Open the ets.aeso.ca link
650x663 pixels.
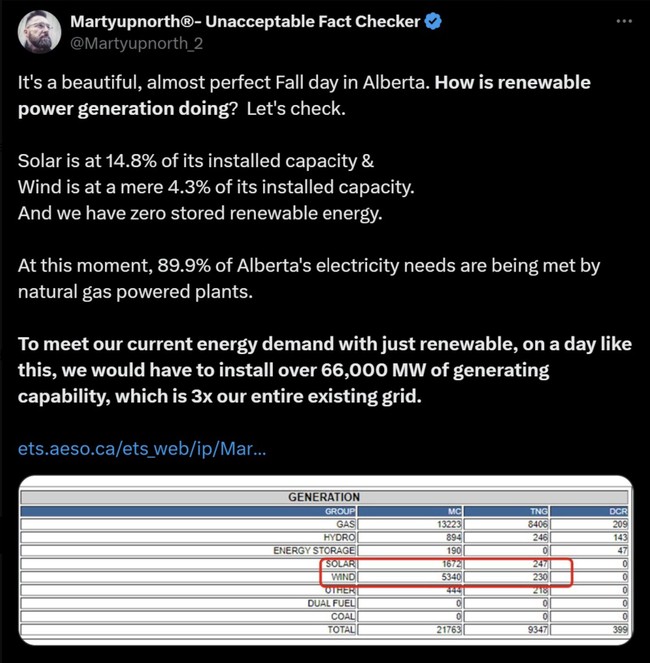pyautogui.click(x=142, y=448)
